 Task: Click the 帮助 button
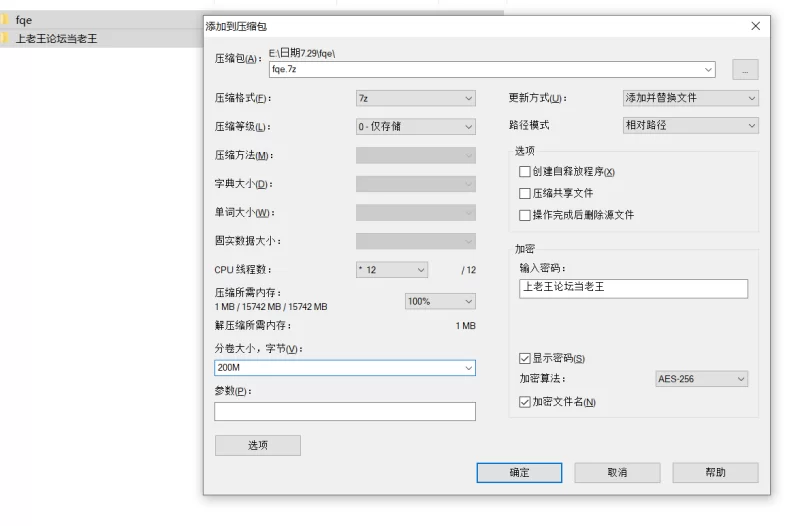(715, 473)
